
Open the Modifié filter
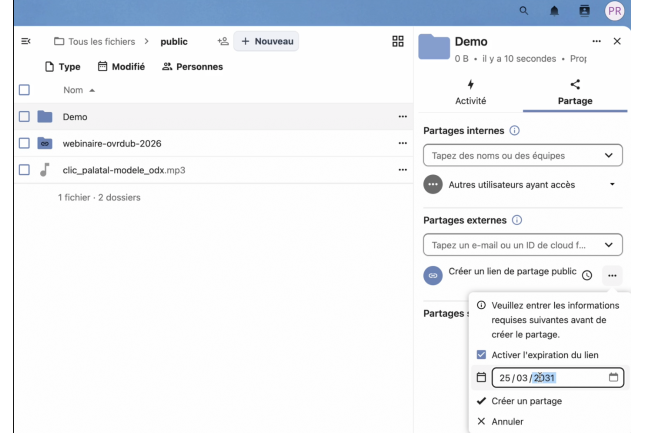point(121,67)
